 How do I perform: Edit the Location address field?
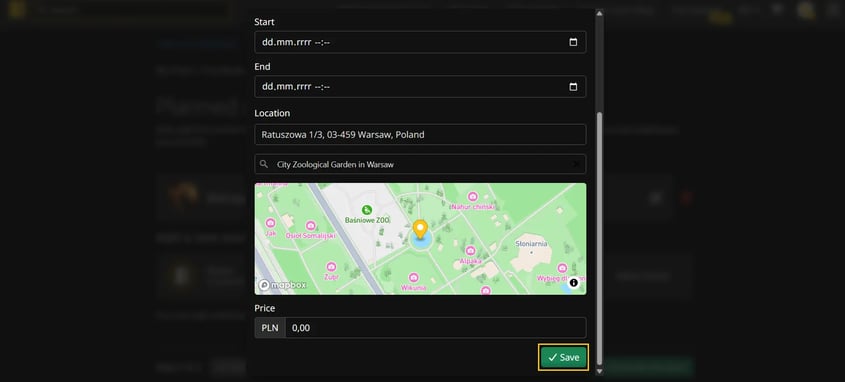420,135
